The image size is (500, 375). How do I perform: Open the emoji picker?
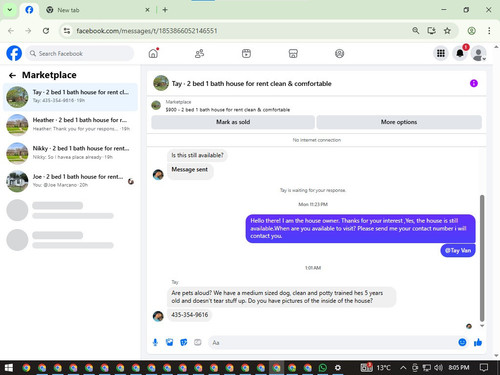462,342
